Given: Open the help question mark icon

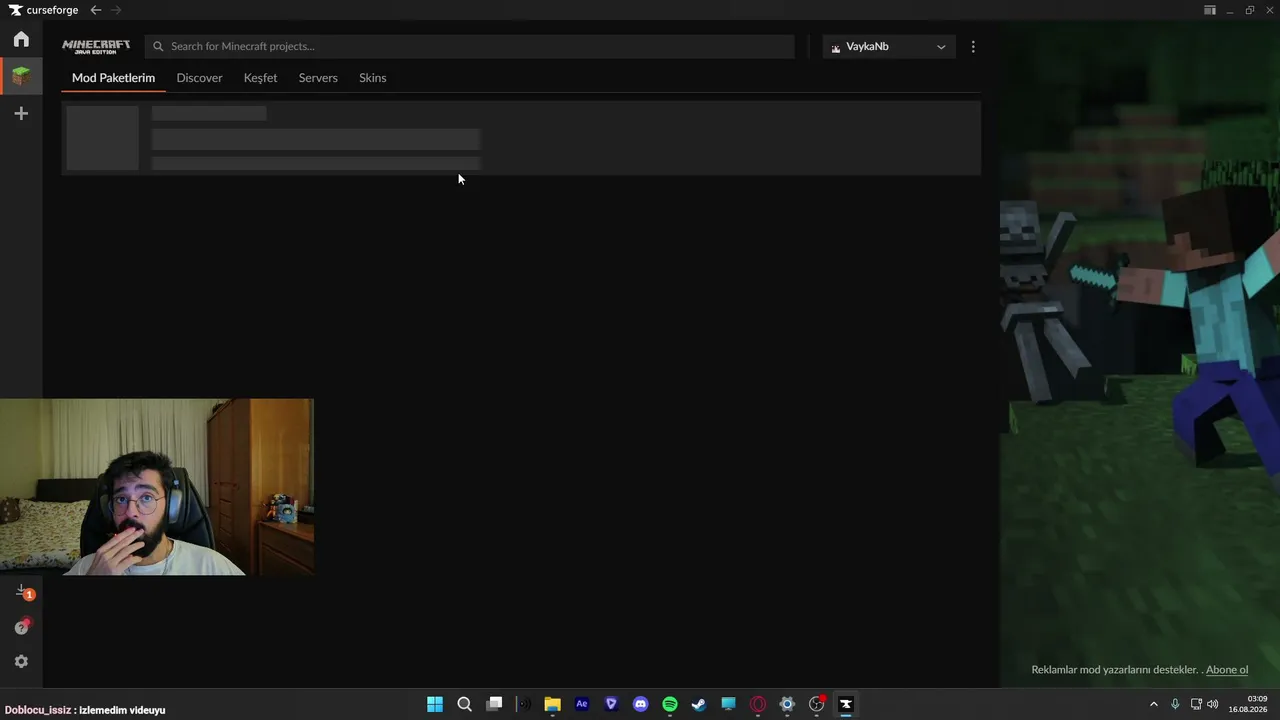Looking at the screenshot, I should [21, 627].
